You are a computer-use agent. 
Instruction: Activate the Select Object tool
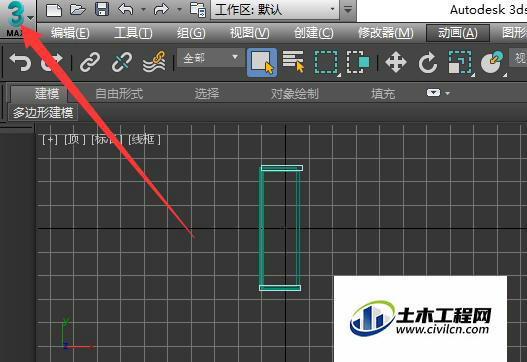coord(262,63)
